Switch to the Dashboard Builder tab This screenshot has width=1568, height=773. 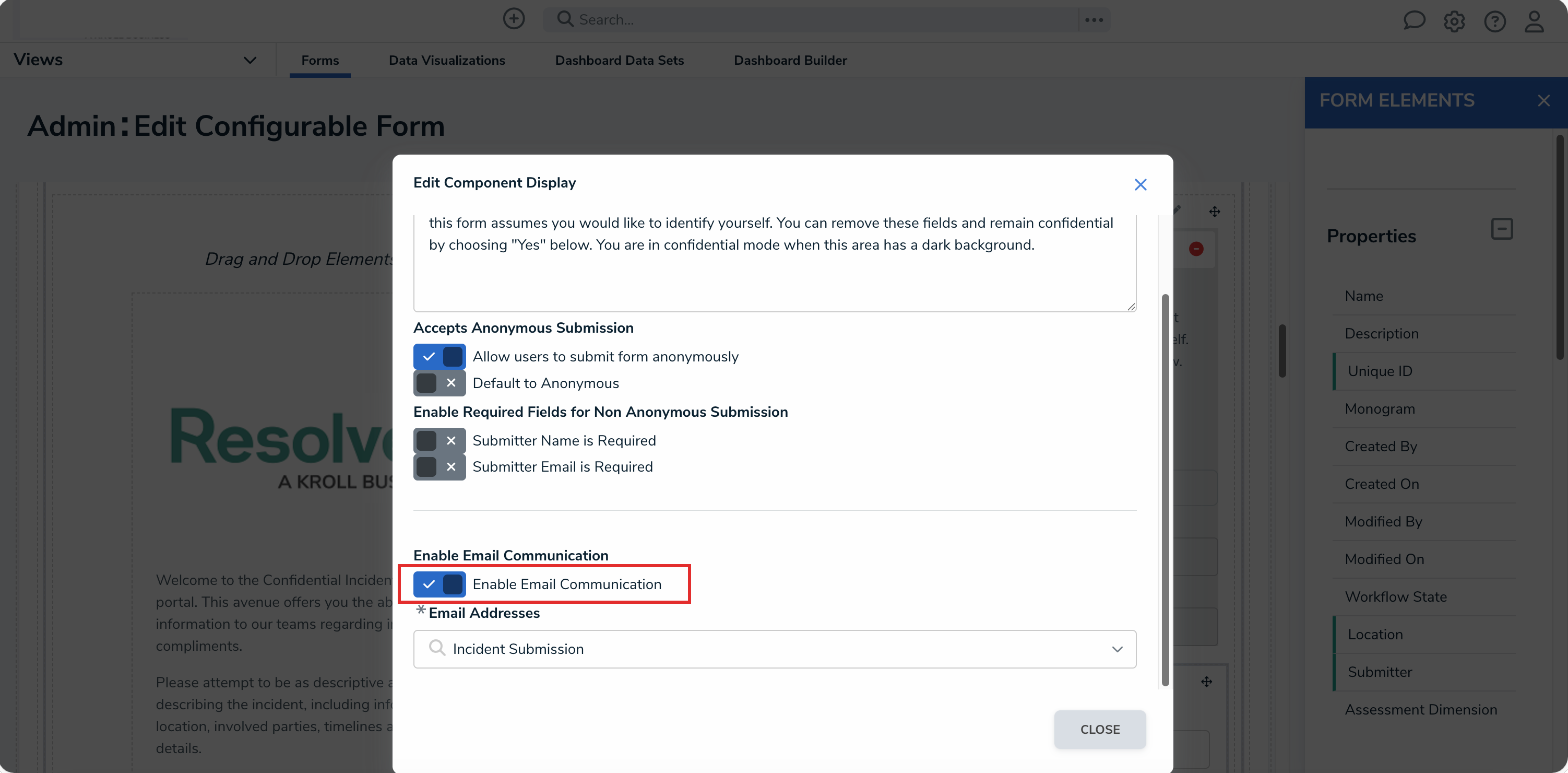click(790, 60)
